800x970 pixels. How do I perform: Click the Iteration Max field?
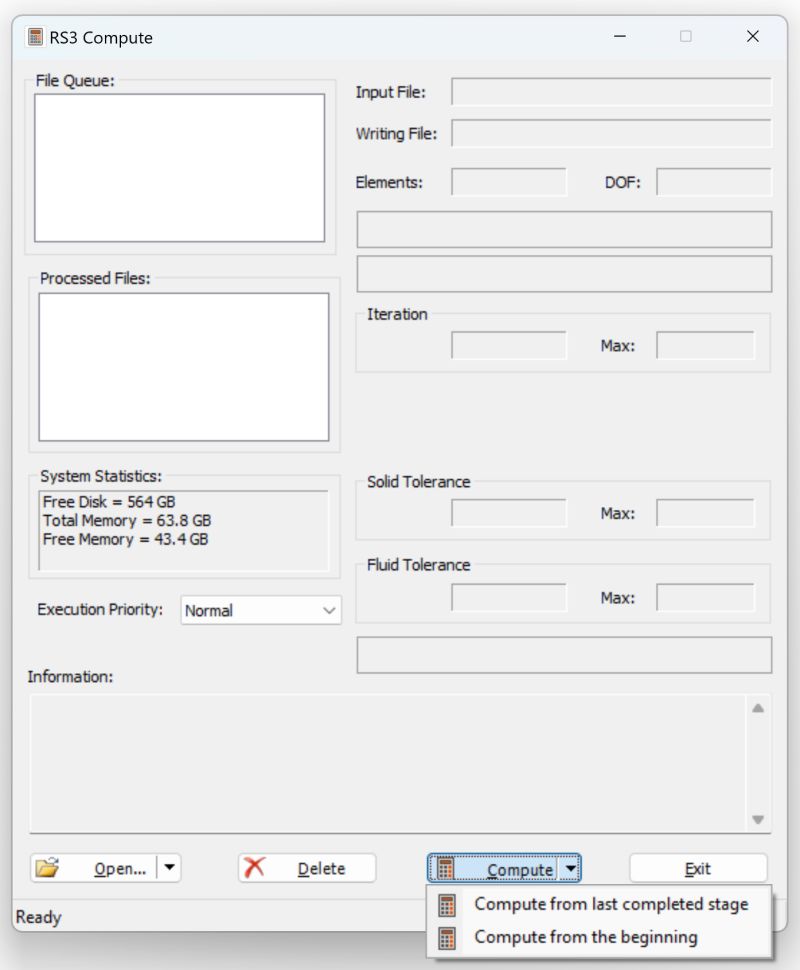point(705,345)
